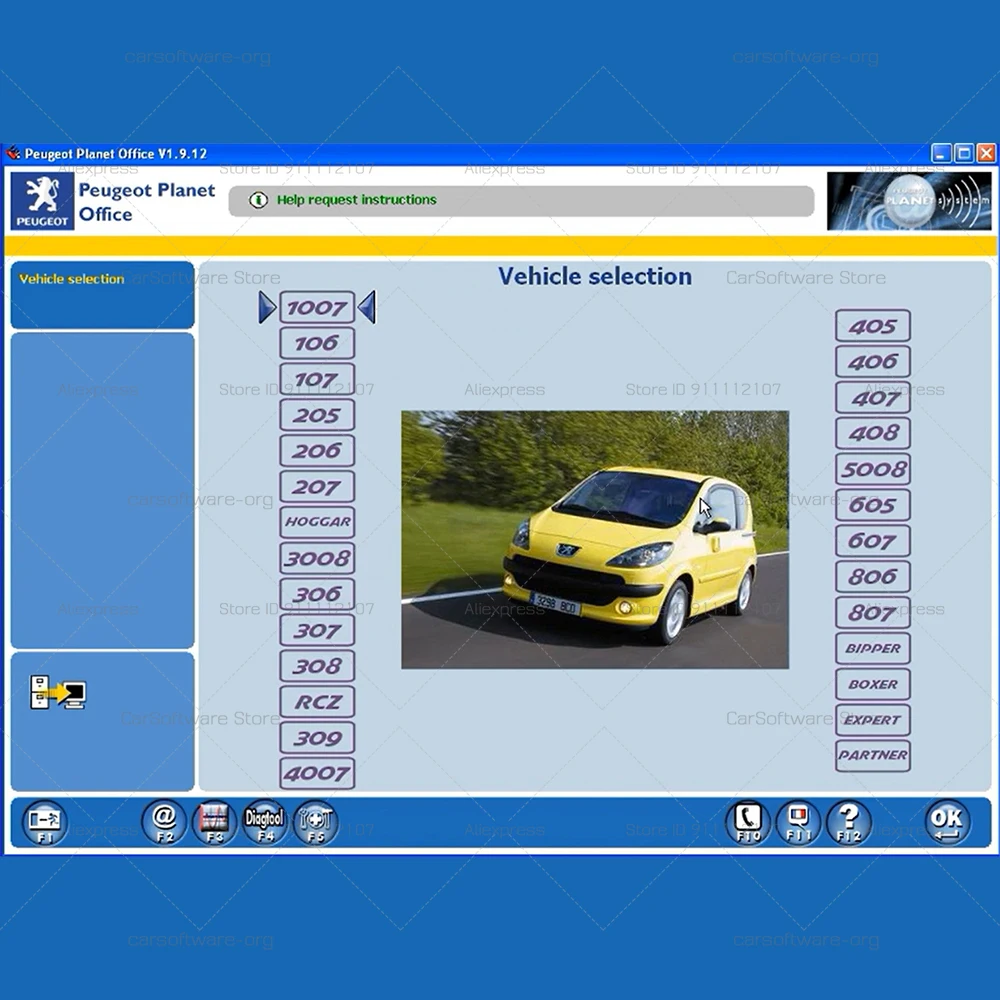Pick the 206 model button

(317, 451)
